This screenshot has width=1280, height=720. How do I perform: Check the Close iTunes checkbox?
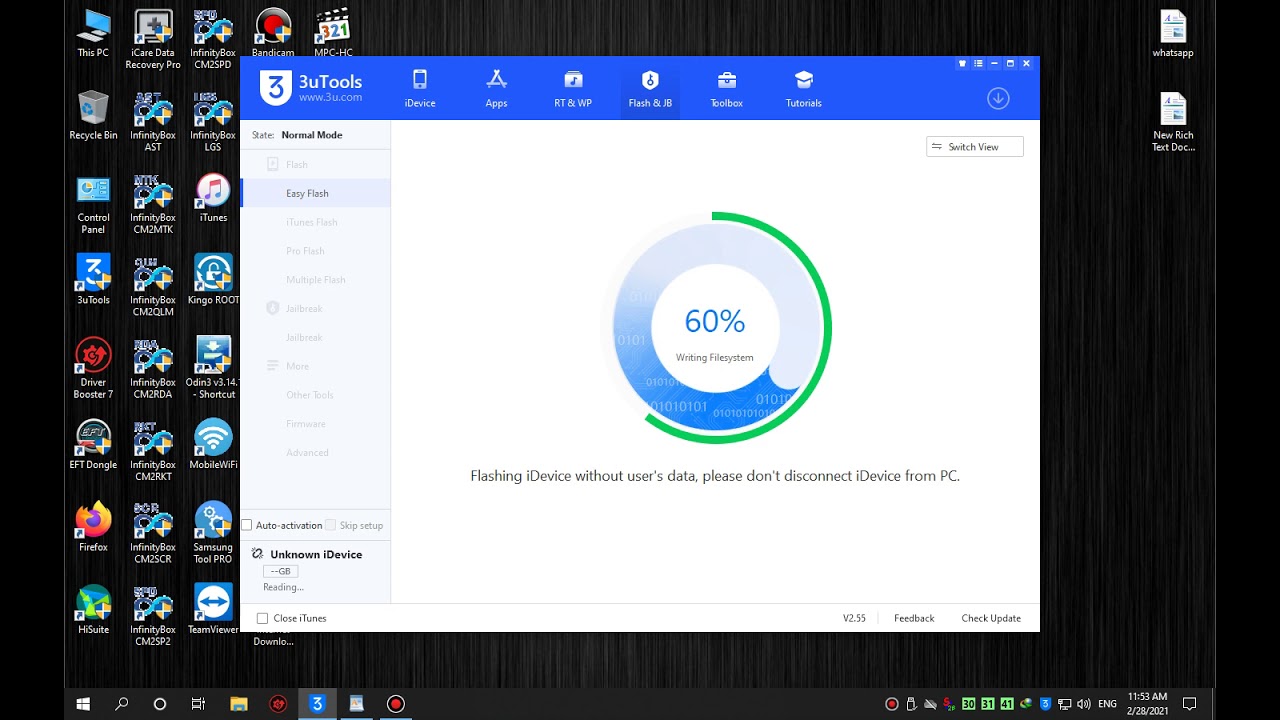[262, 618]
